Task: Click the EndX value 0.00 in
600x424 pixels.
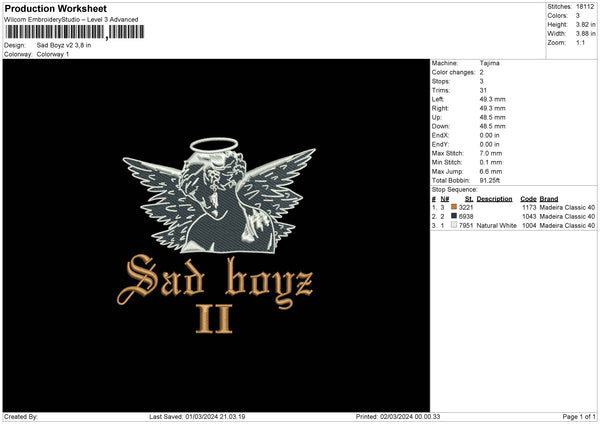Action: (x=489, y=135)
